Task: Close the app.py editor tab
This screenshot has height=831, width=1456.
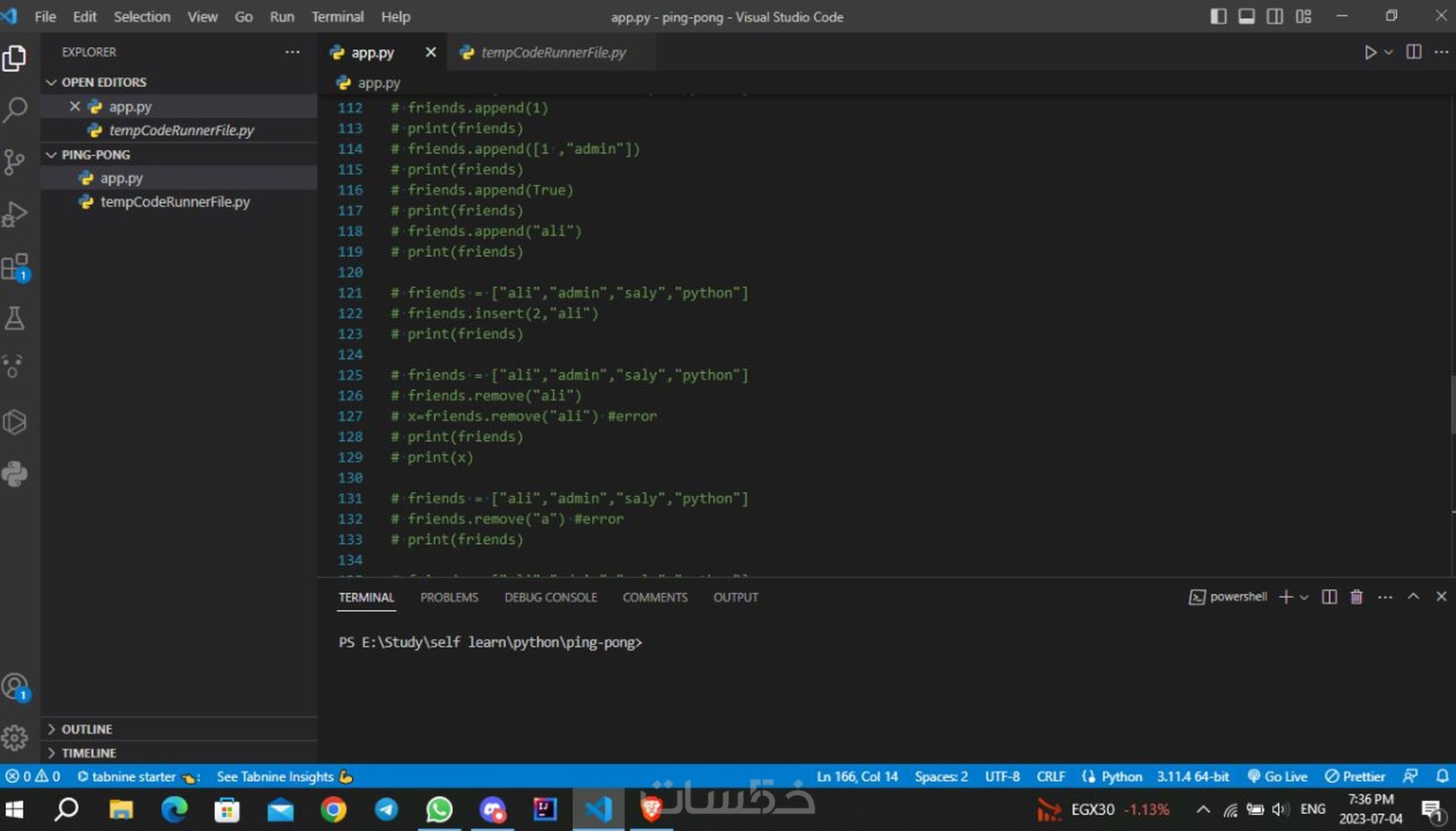Action: (x=431, y=52)
